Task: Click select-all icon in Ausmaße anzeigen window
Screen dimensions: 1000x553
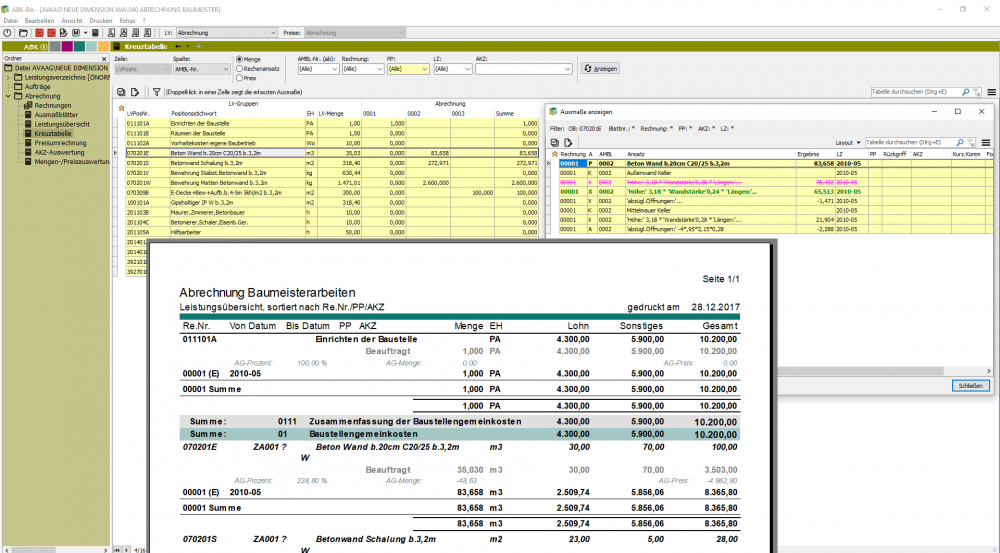Action: [554, 143]
